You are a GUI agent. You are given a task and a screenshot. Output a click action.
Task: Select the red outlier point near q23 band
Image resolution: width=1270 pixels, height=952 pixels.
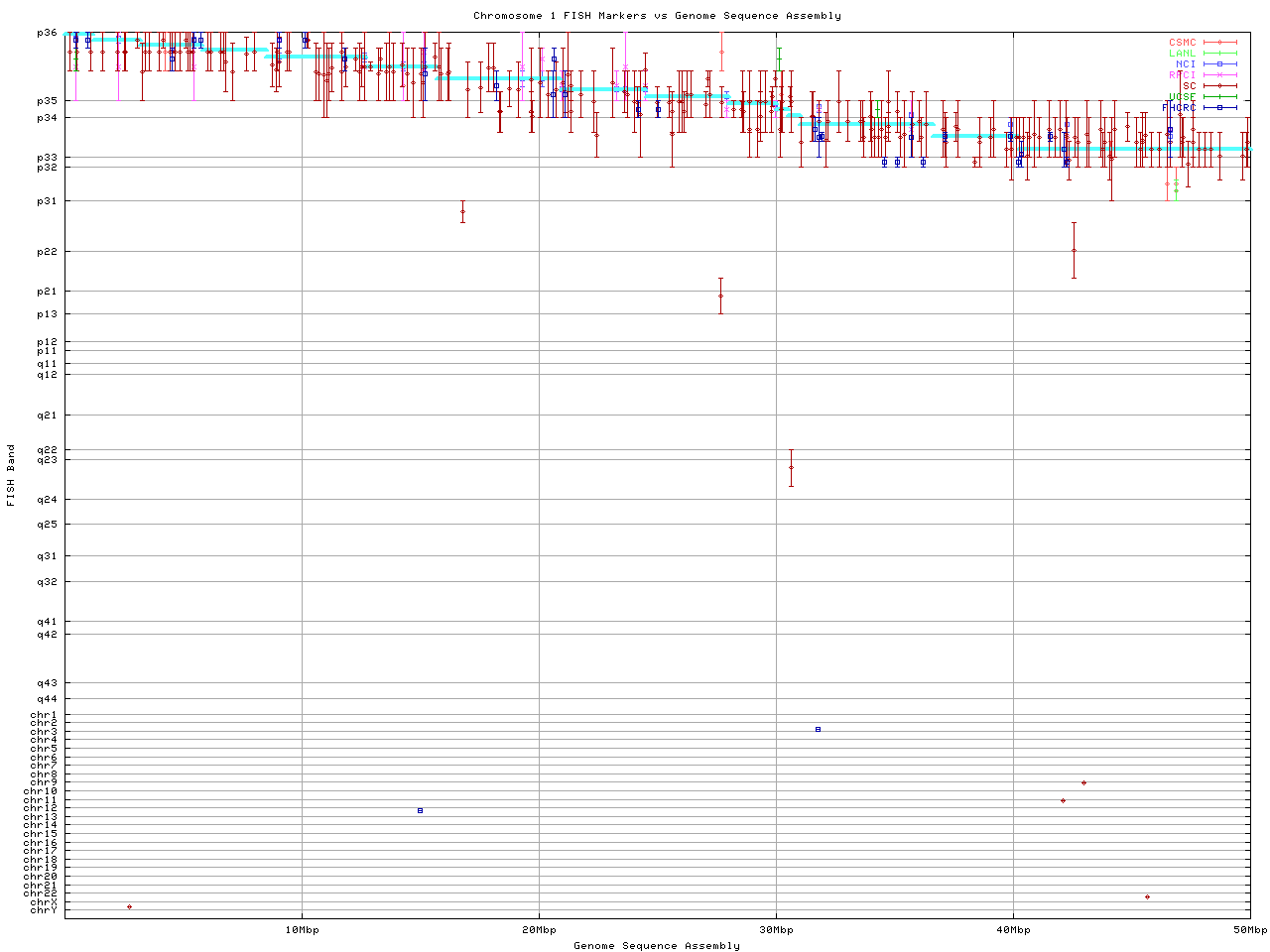click(791, 467)
